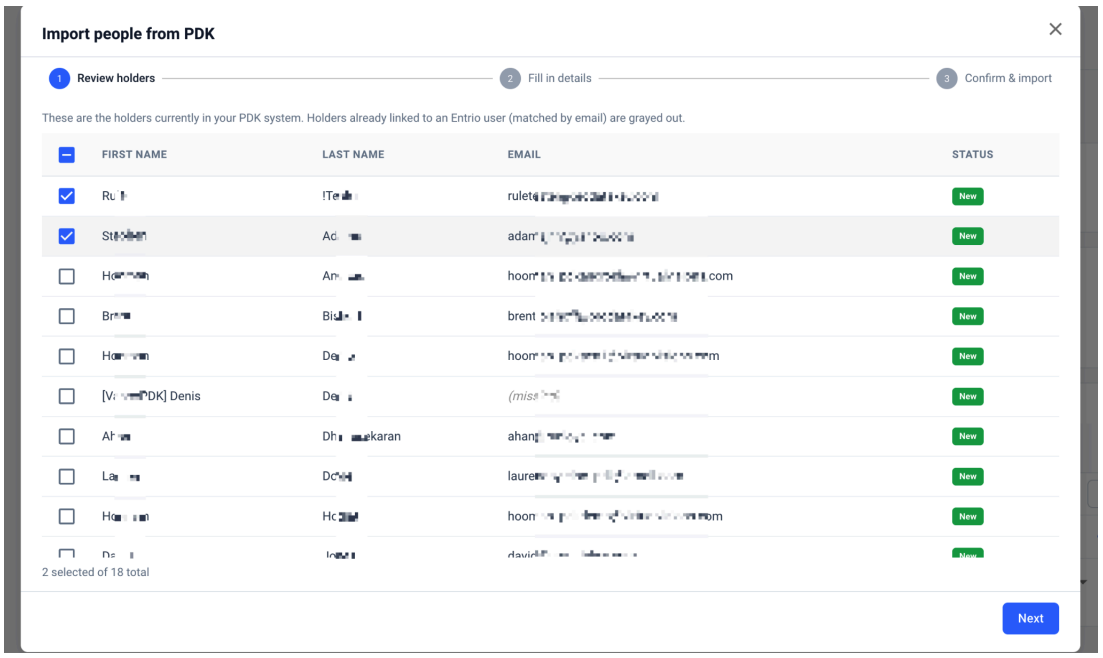Click the EMAIL column header

tap(524, 154)
